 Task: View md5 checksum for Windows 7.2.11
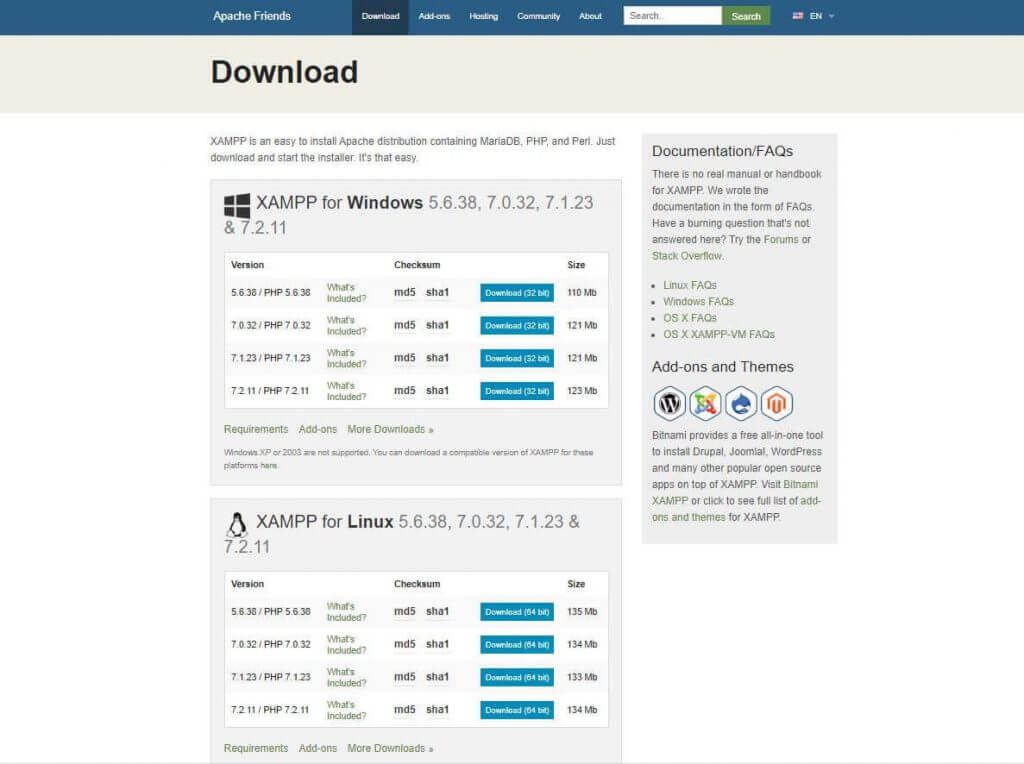tap(404, 390)
